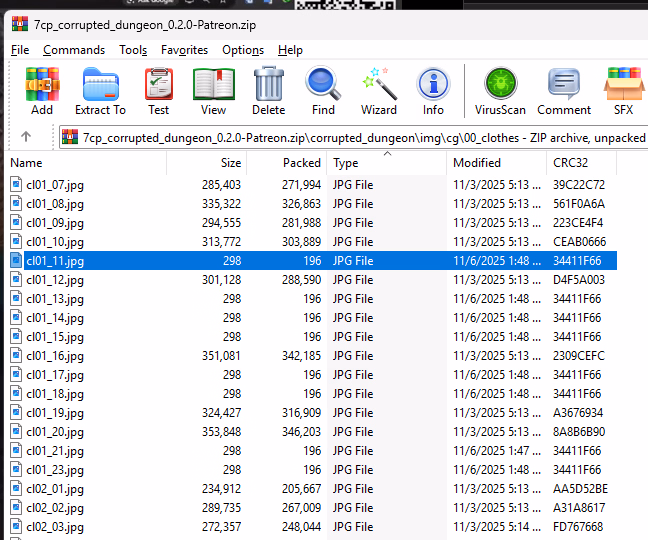
Task: Run VirusScan on the archive
Action: click(499, 91)
